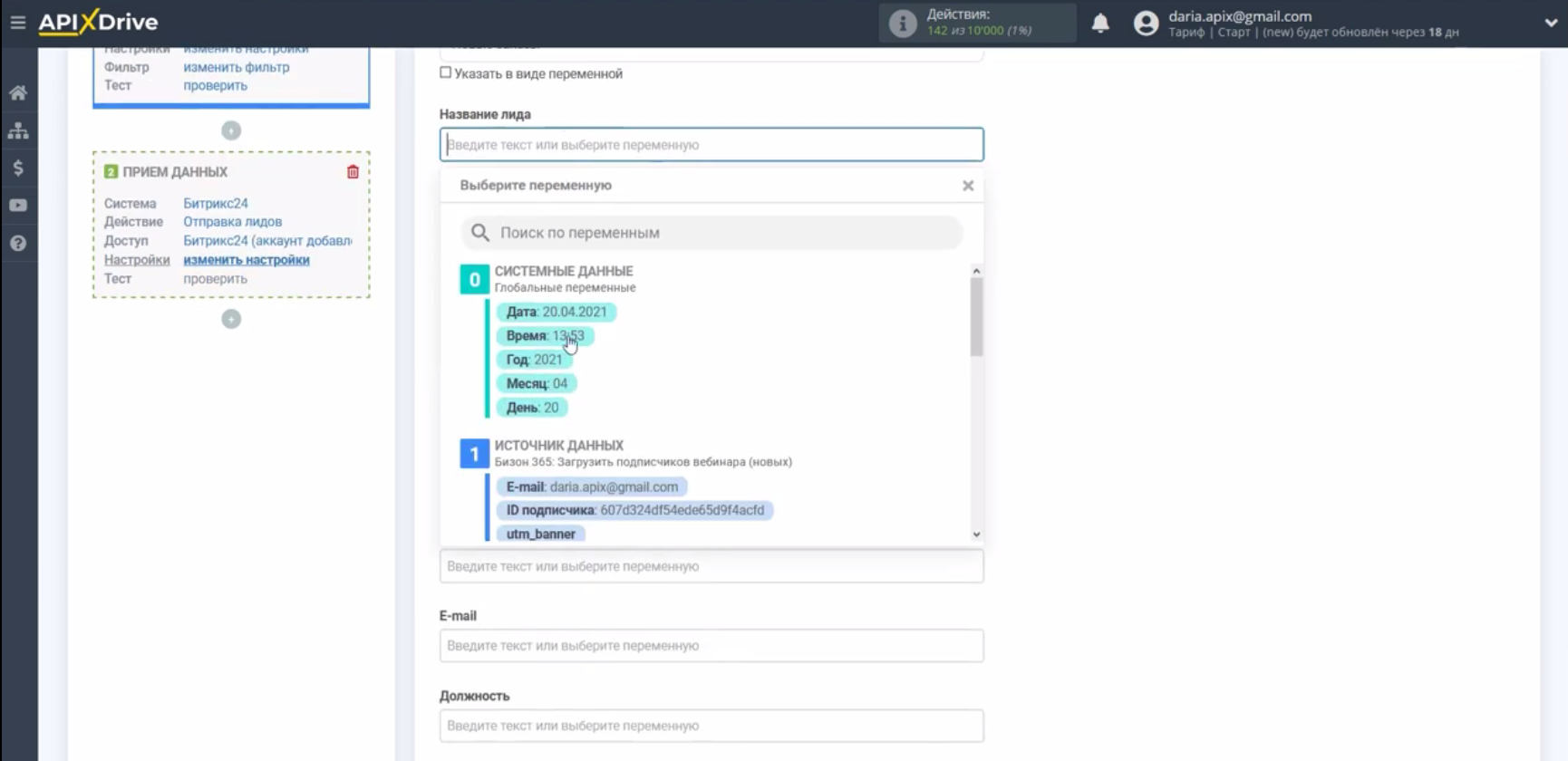This screenshot has height=761, width=1568.
Task: Open the connections sitemap icon in sidebar
Action: (x=18, y=130)
